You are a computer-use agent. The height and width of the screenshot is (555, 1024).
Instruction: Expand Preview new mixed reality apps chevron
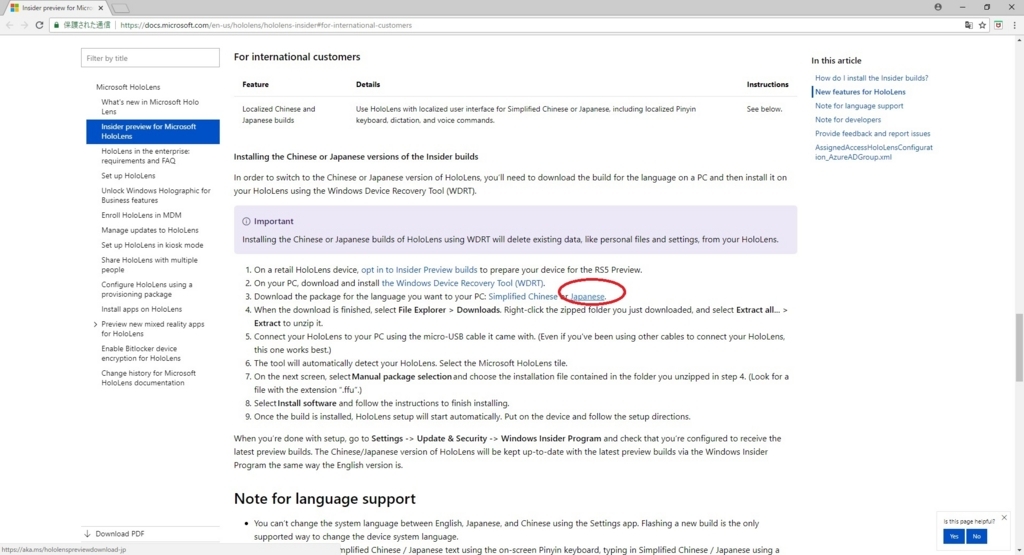[95, 325]
